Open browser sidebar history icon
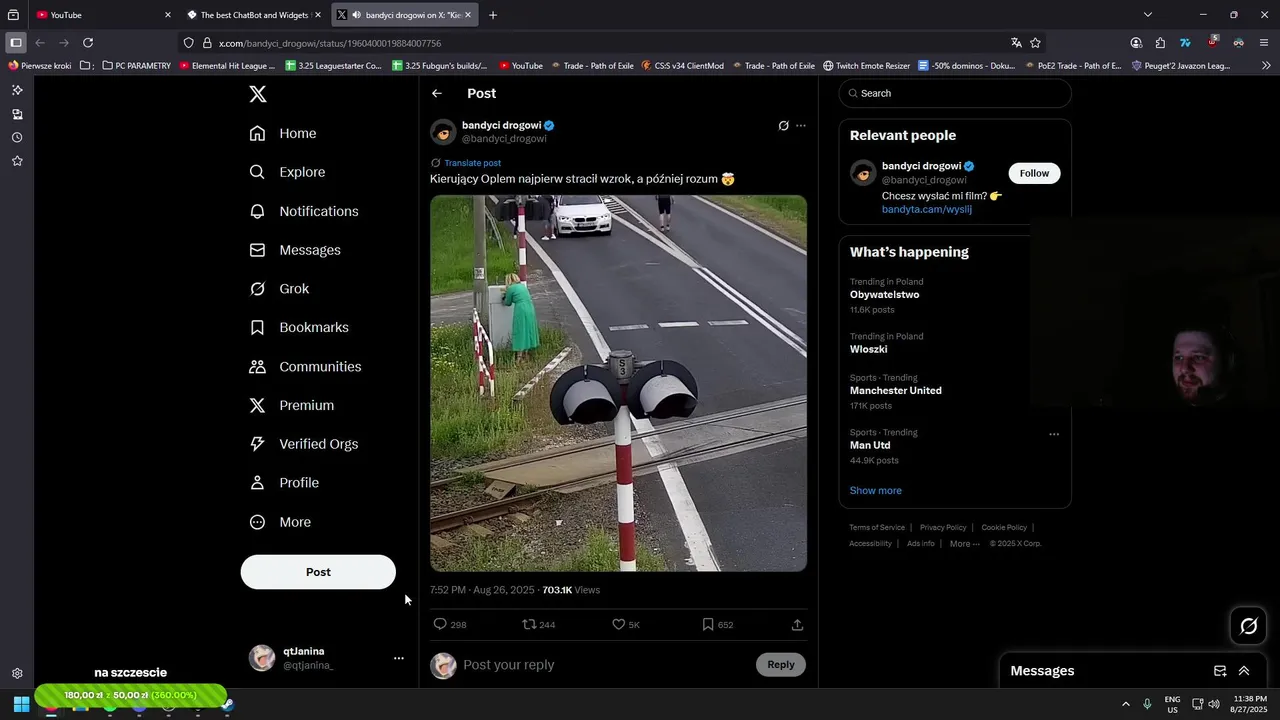 [17, 137]
